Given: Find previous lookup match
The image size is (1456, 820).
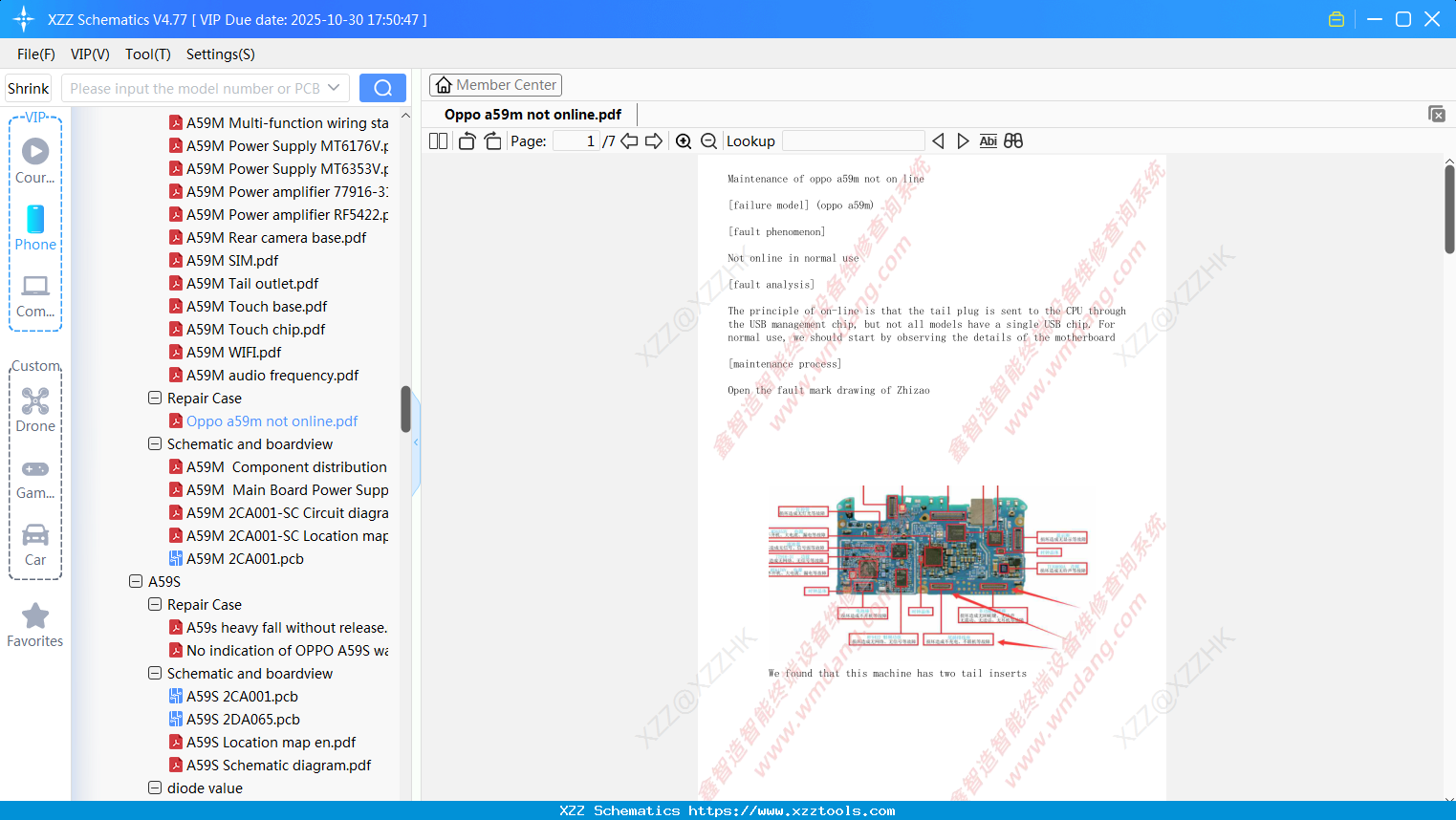Looking at the screenshot, I should [938, 141].
